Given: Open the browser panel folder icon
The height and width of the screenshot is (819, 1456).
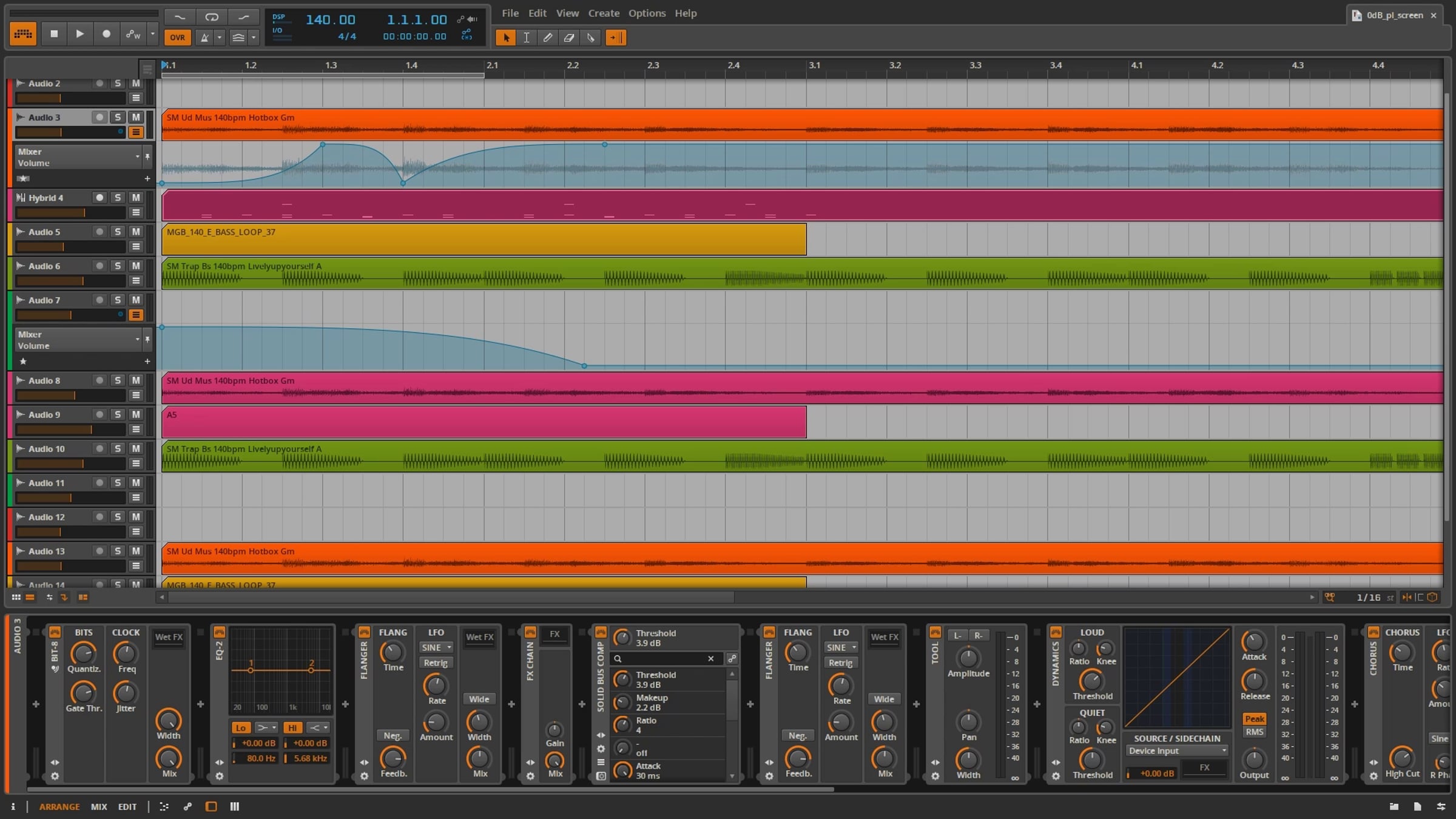Looking at the screenshot, I should pos(1394,806).
